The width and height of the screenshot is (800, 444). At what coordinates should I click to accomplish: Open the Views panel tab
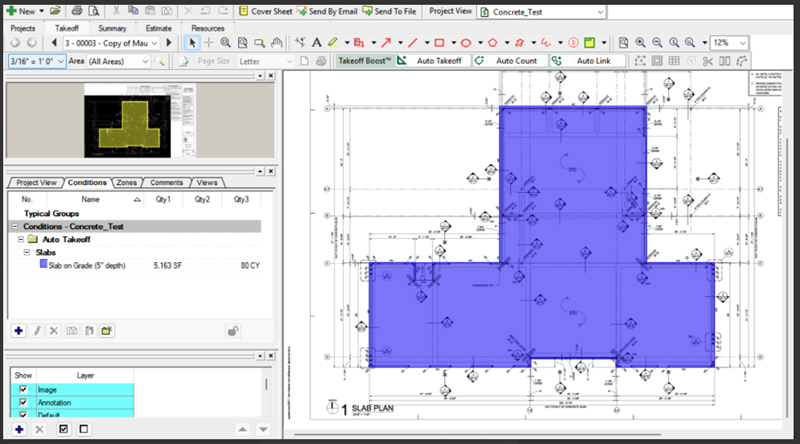207,182
